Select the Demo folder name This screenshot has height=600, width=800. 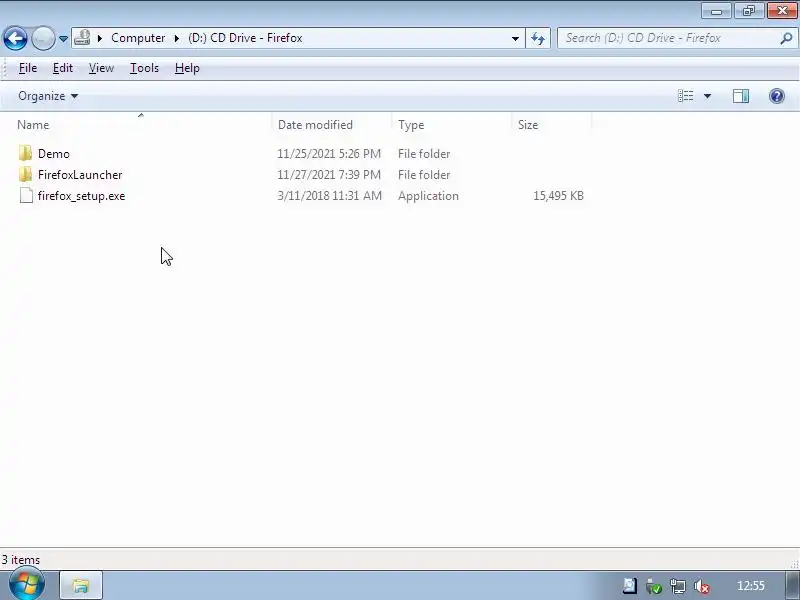click(54, 154)
